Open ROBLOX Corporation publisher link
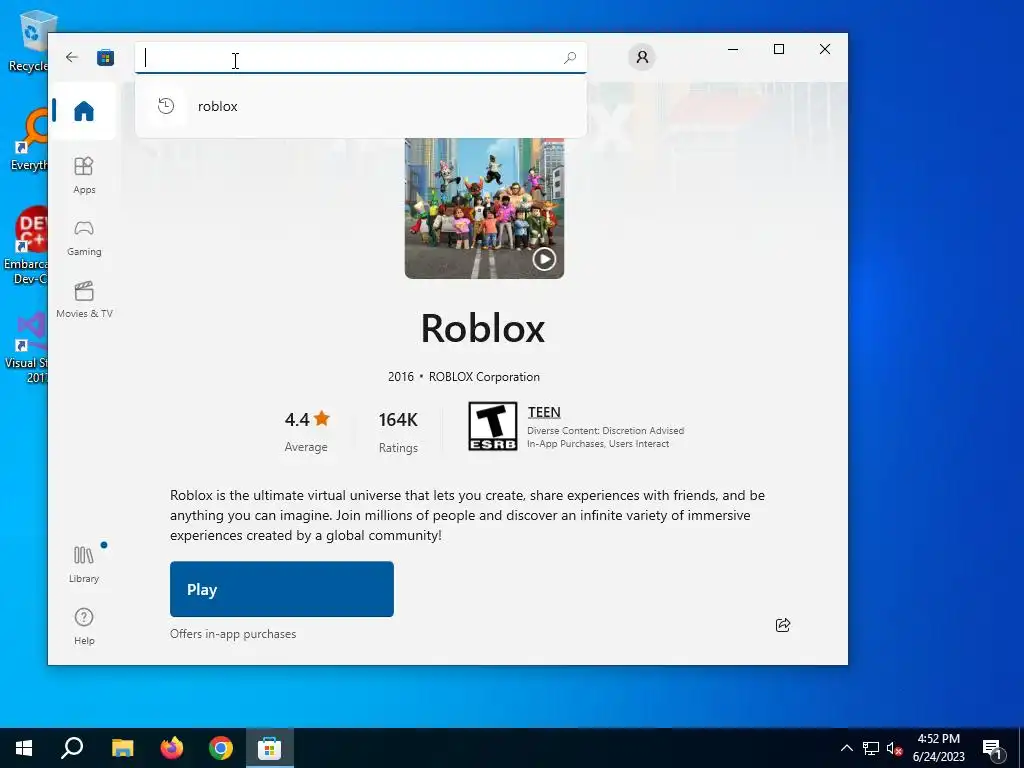Screen dimensions: 1024x768 [x=484, y=377]
